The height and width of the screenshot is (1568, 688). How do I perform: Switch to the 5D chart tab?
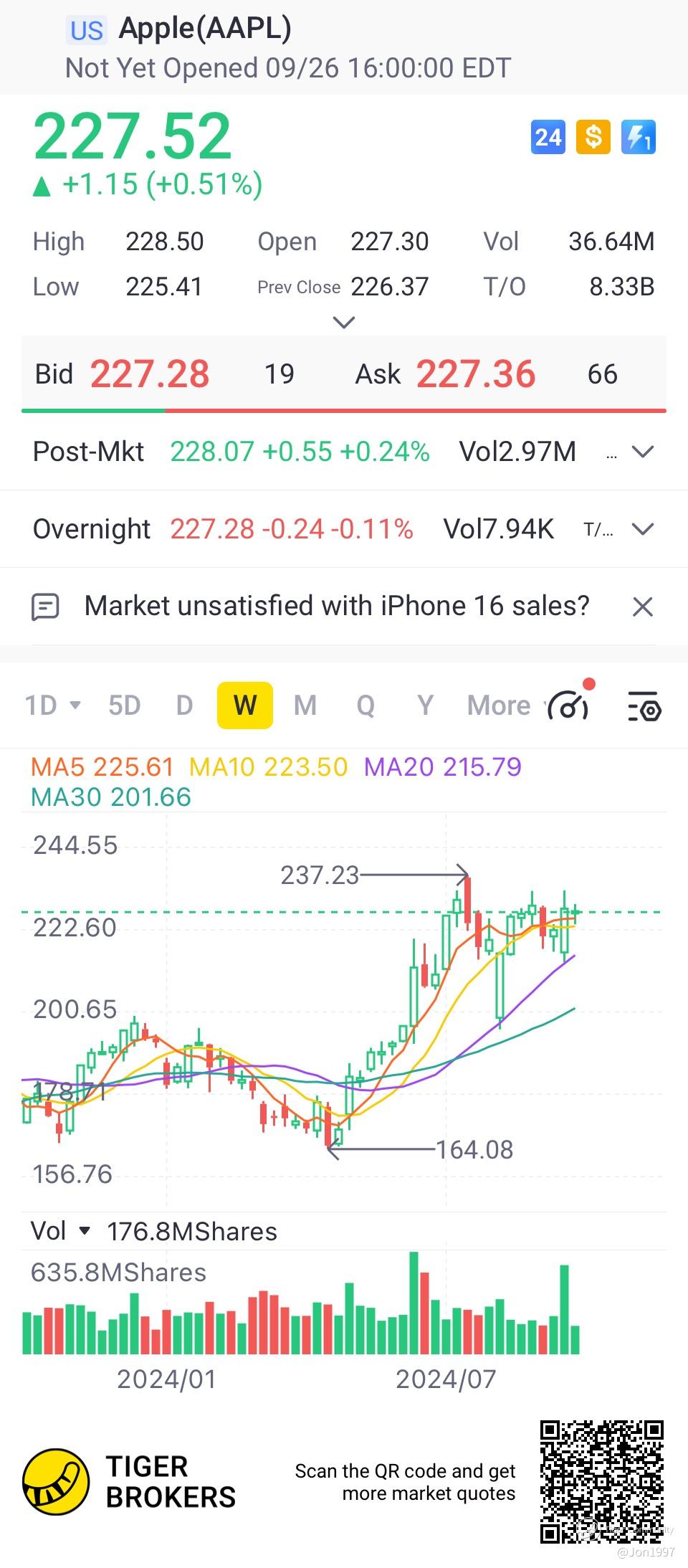click(124, 705)
